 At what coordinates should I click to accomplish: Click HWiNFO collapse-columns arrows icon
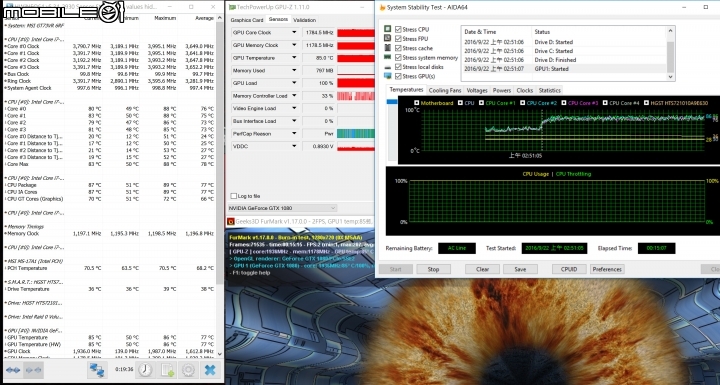33,370
